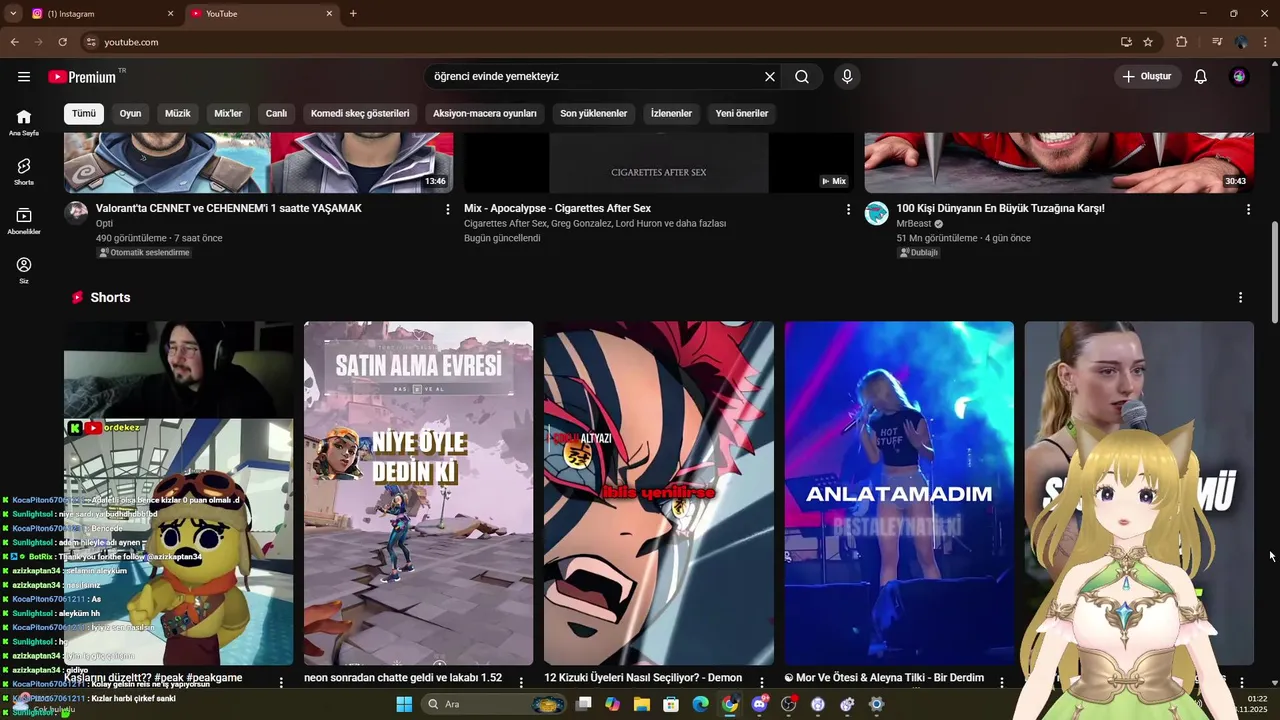Play the SATIN ALMA EVRESİ short
1280x720 pixels.
[x=418, y=493]
